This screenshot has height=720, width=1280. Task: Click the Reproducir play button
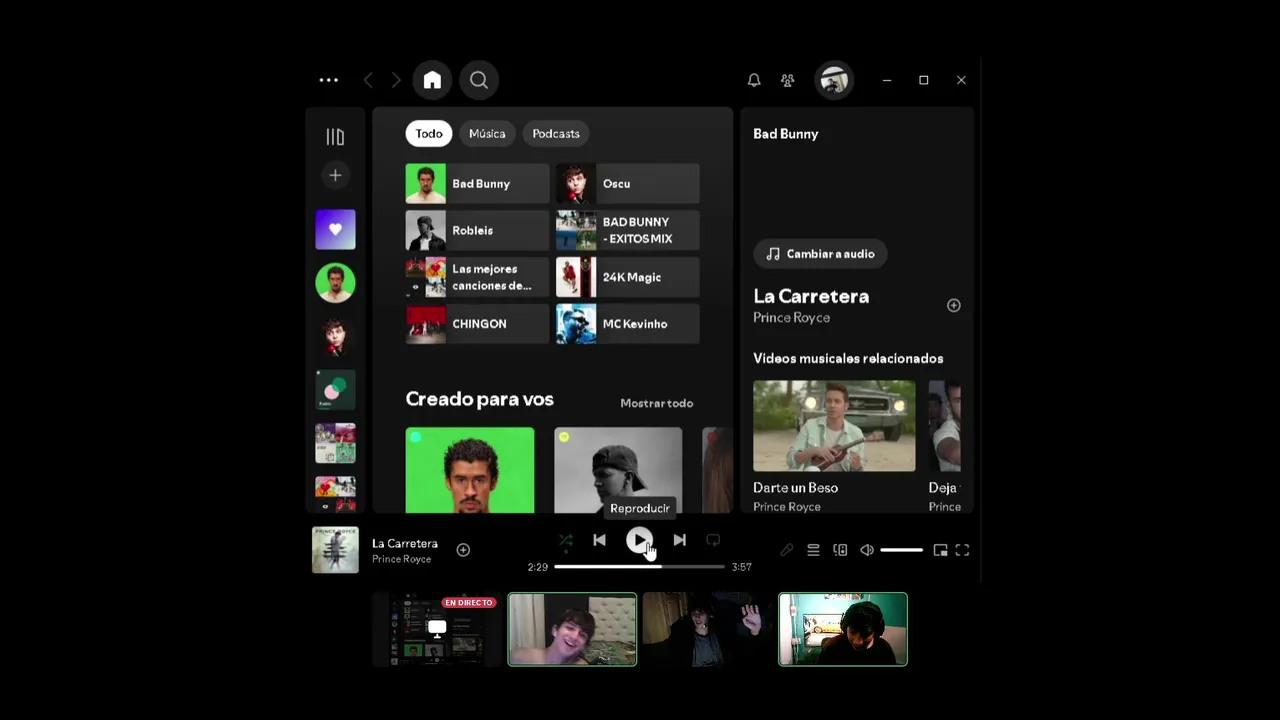tap(639, 540)
